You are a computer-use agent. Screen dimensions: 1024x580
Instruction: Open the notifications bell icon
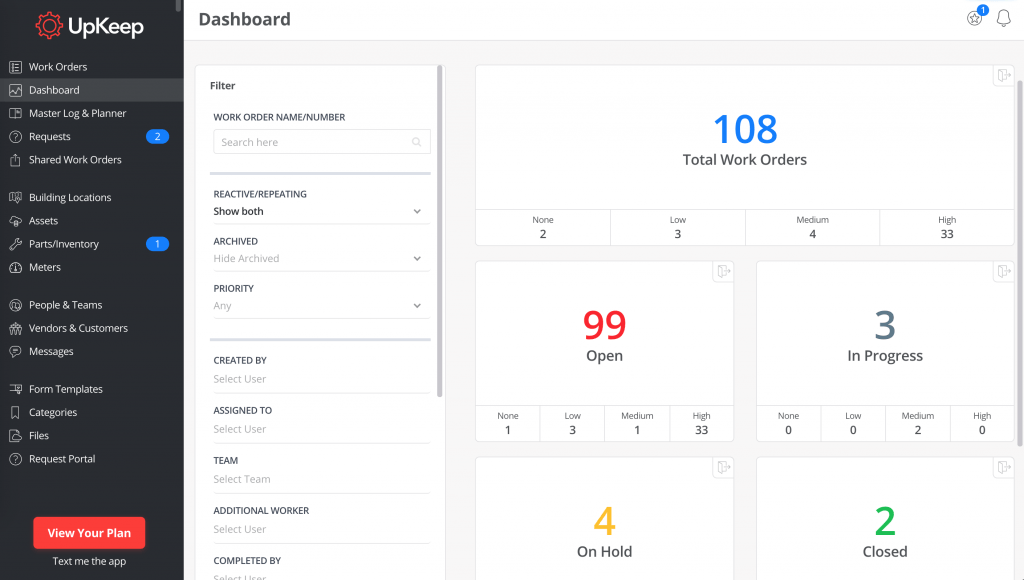(1004, 18)
